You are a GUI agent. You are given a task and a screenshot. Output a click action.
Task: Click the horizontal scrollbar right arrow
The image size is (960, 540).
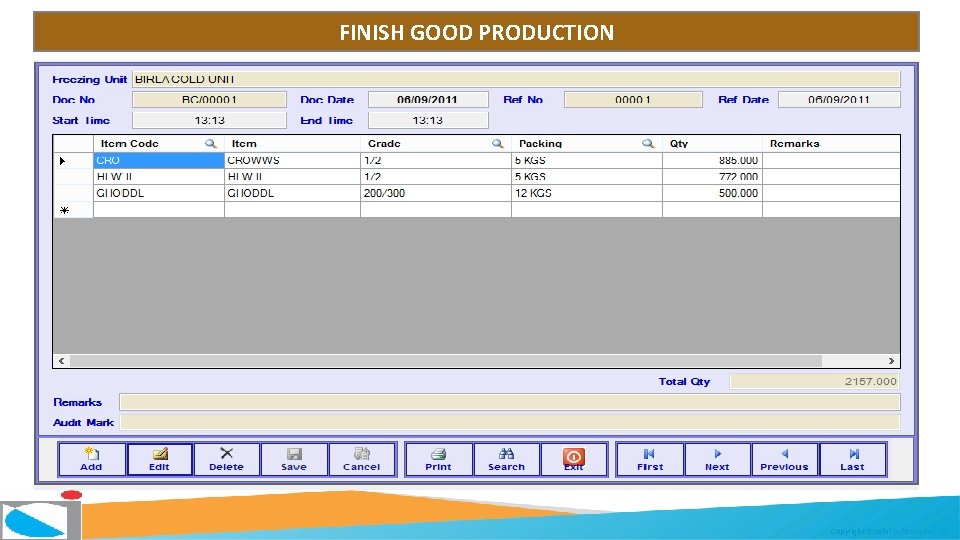click(891, 361)
